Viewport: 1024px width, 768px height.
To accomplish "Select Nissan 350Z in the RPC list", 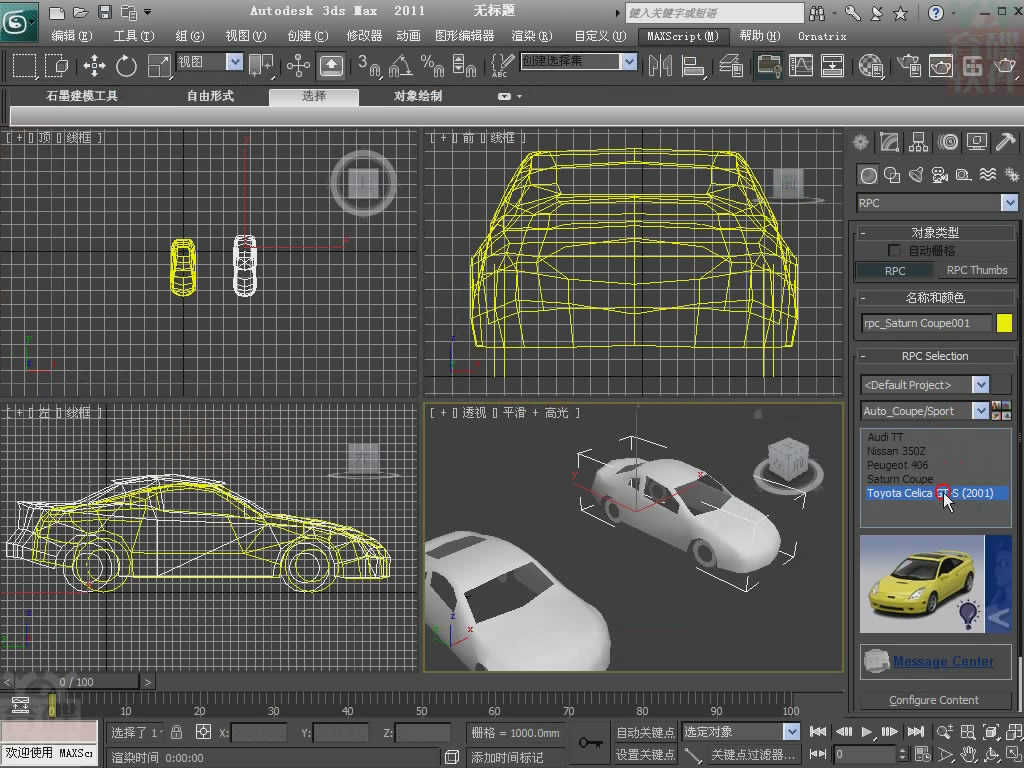I will 896,451.
